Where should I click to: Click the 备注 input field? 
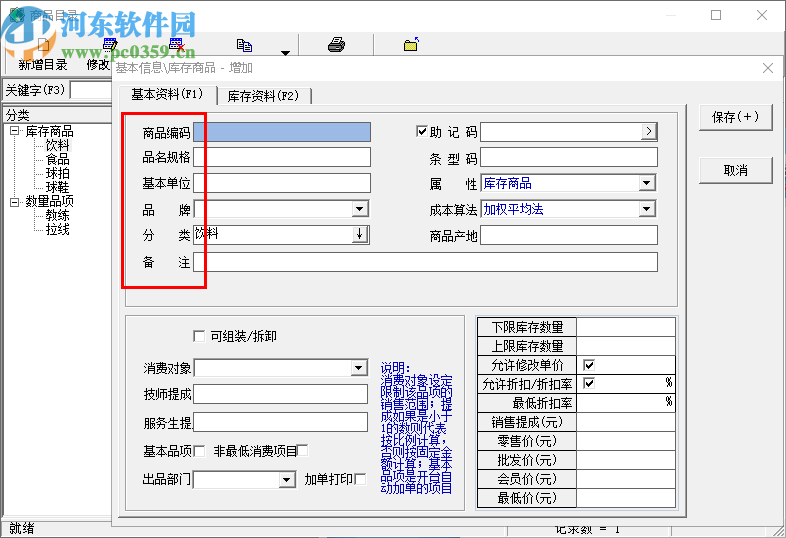click(x=426, y=262)
